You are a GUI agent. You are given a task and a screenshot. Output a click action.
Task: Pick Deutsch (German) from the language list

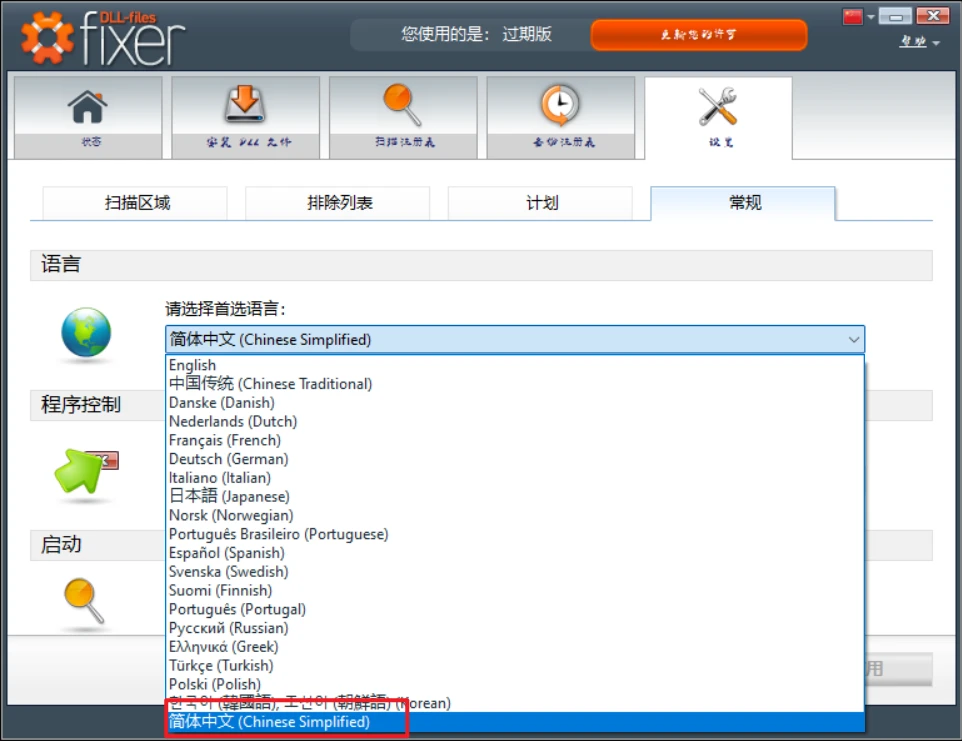pos(228,459)
